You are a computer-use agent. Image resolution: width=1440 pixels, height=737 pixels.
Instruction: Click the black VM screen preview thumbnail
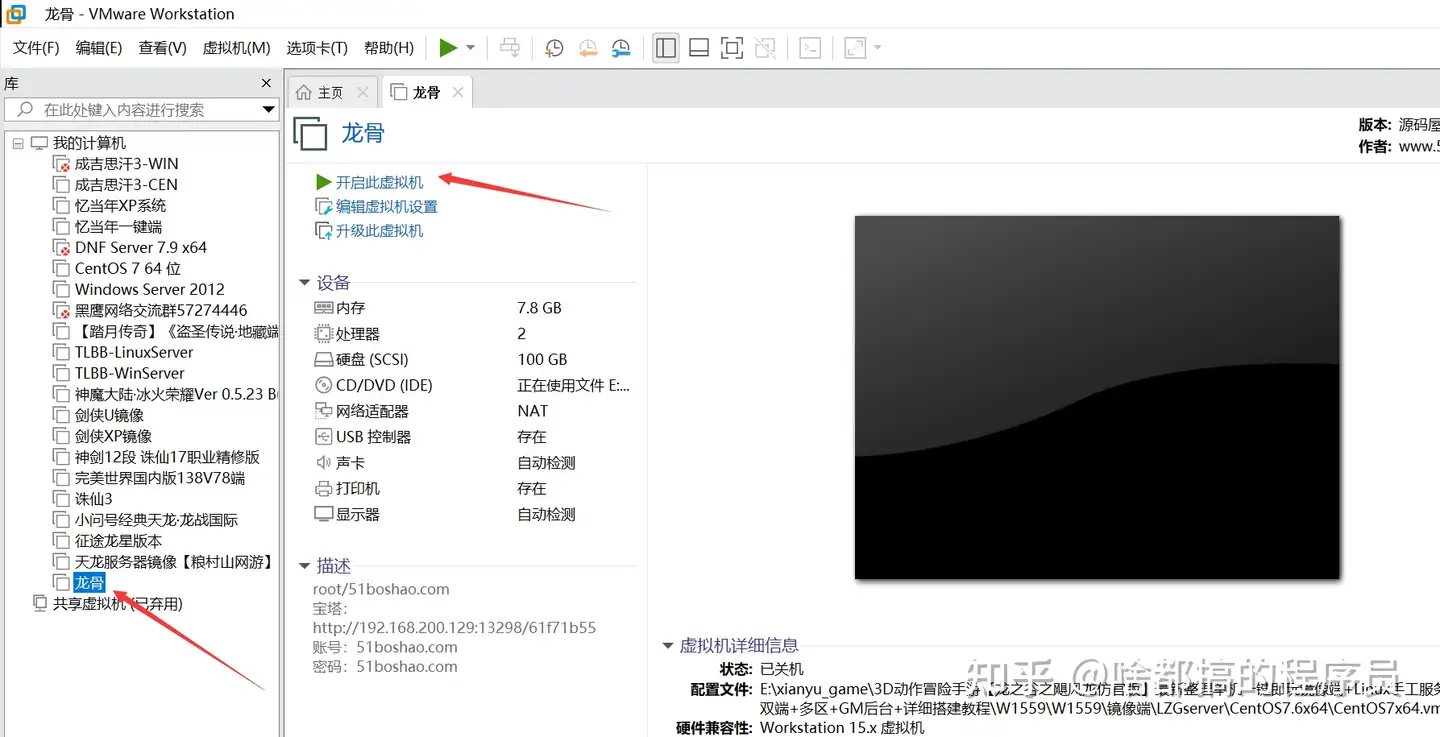coord(1097,397)
